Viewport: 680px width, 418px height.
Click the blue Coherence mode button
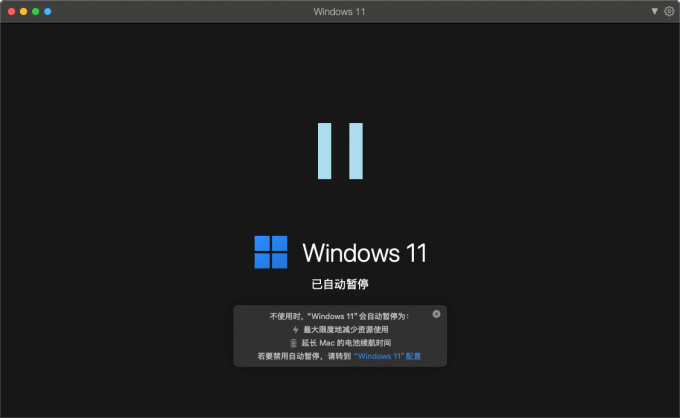click(x=48, y=12)
